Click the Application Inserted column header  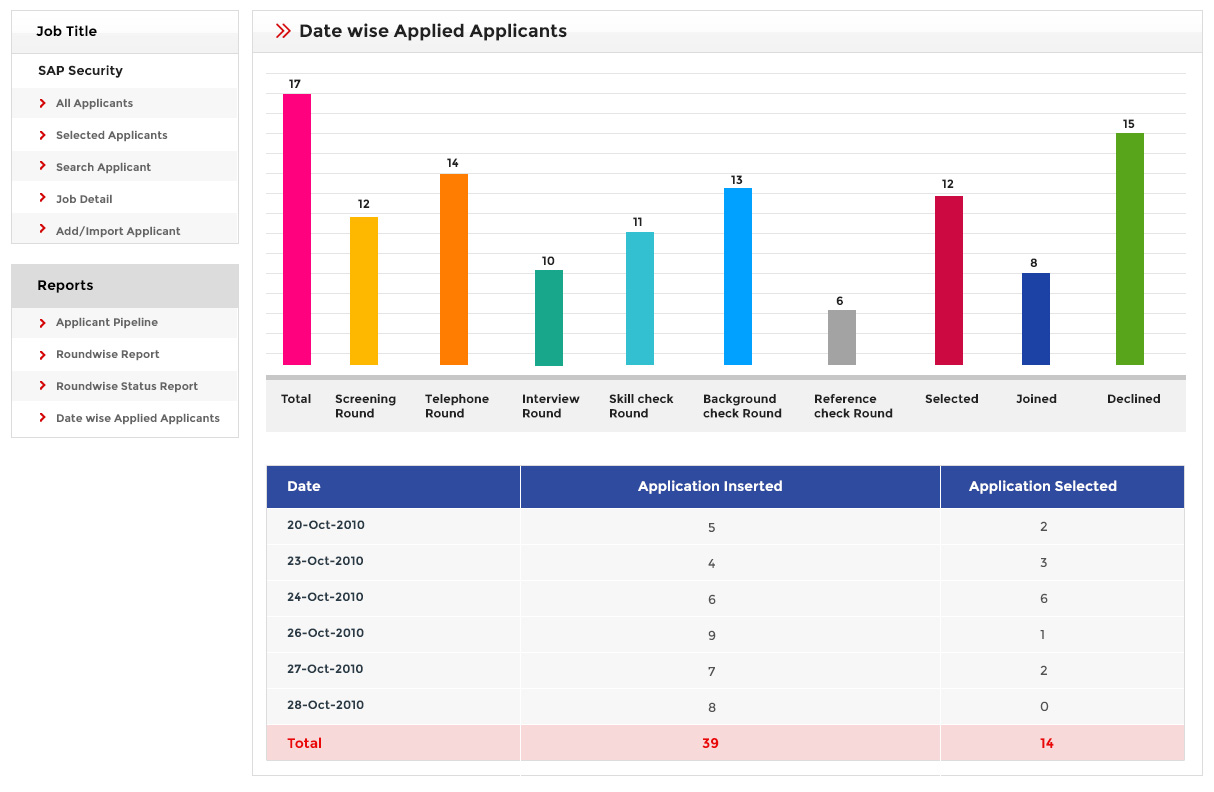(x=730, y=487)
